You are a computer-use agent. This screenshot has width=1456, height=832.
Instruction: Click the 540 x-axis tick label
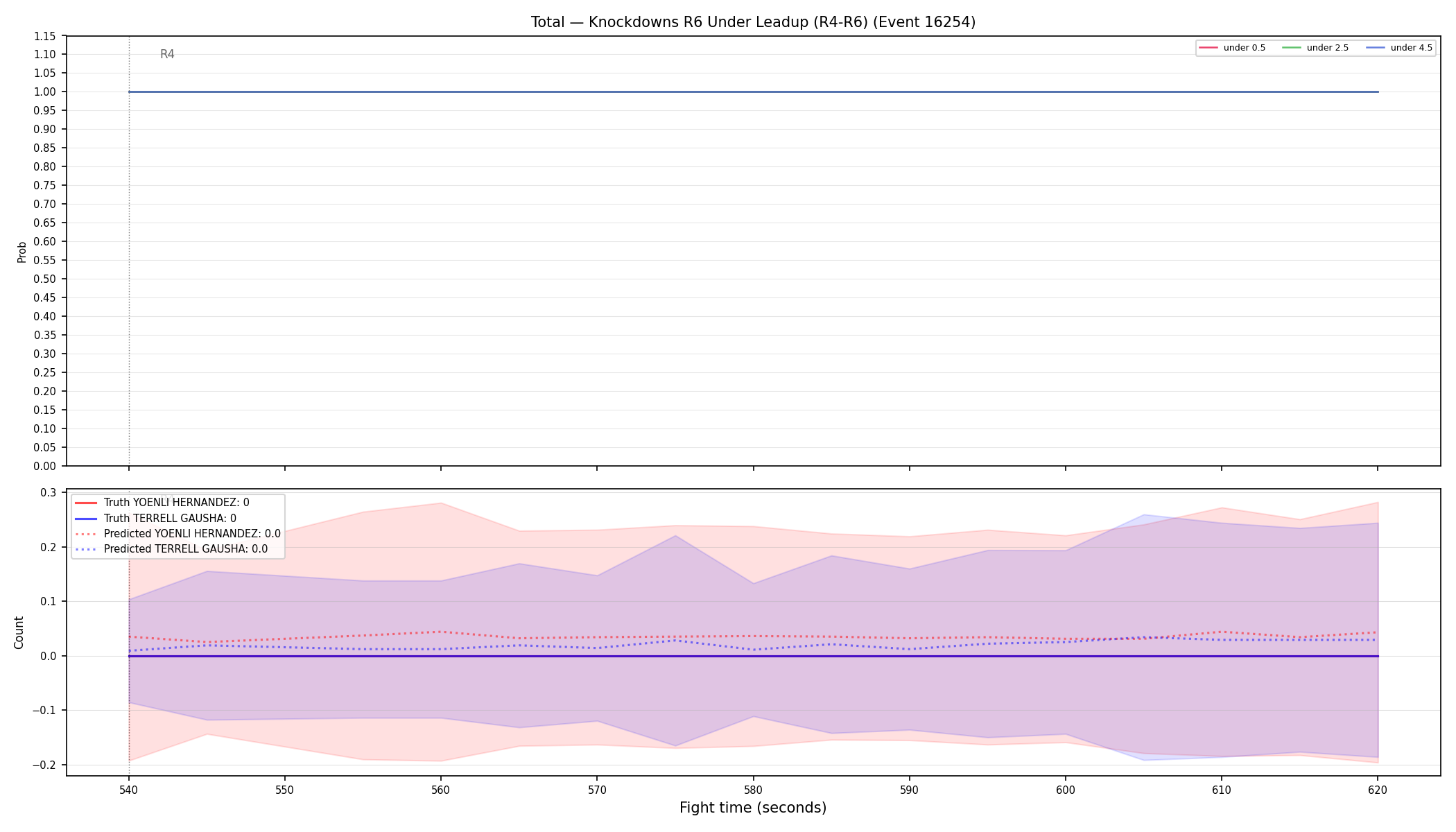[x=128, y=789]
